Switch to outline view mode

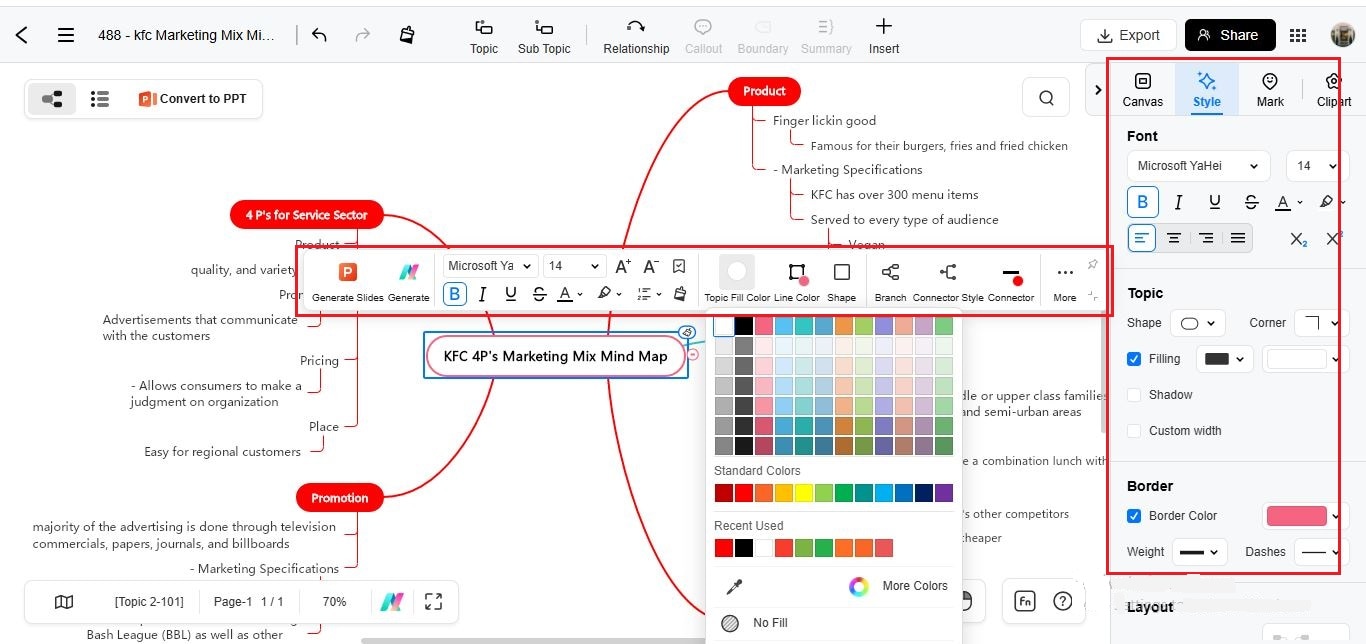(x=99, y=99)
